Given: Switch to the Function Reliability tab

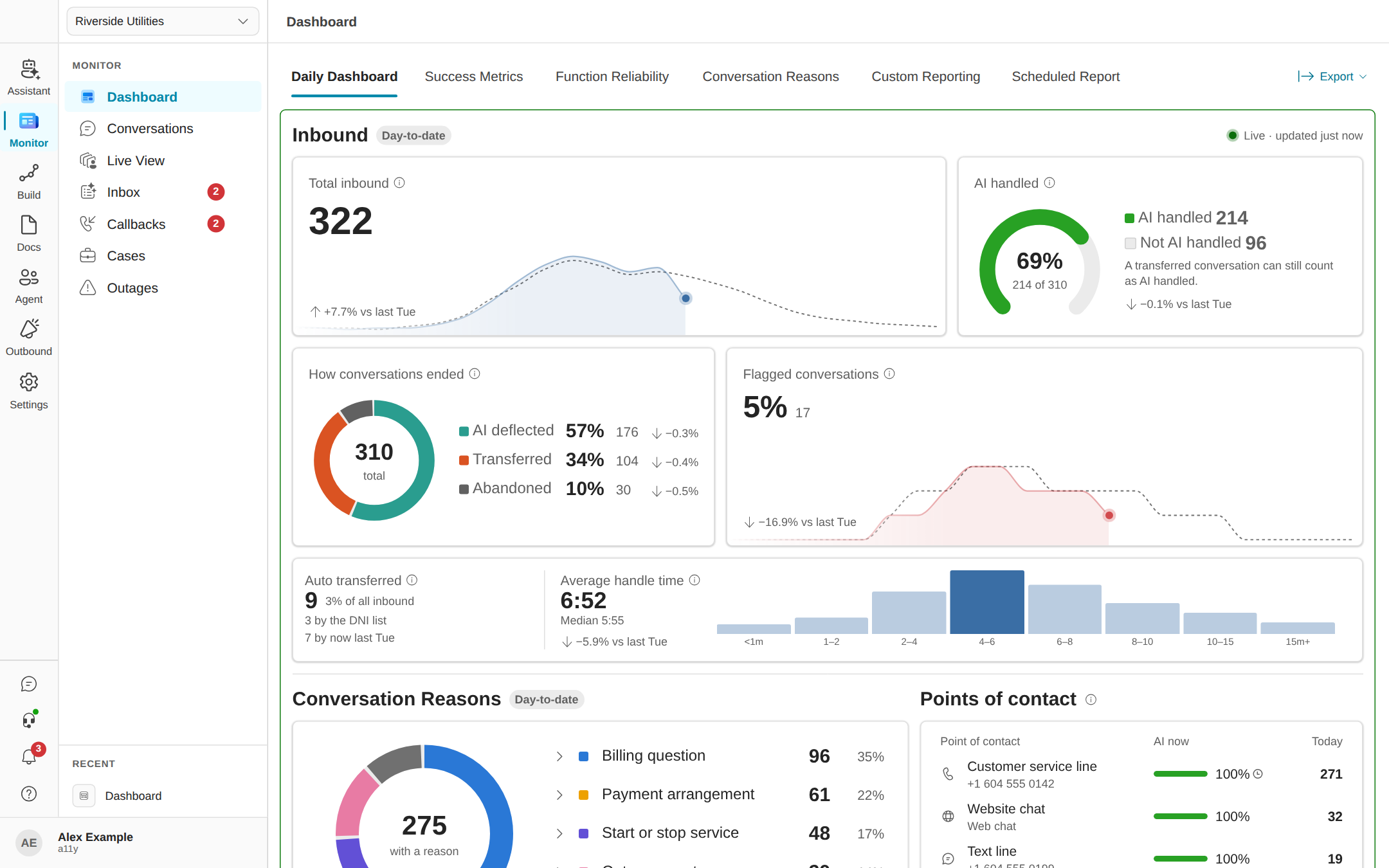Looking at the screenshot, I should [x=612, y=77].
